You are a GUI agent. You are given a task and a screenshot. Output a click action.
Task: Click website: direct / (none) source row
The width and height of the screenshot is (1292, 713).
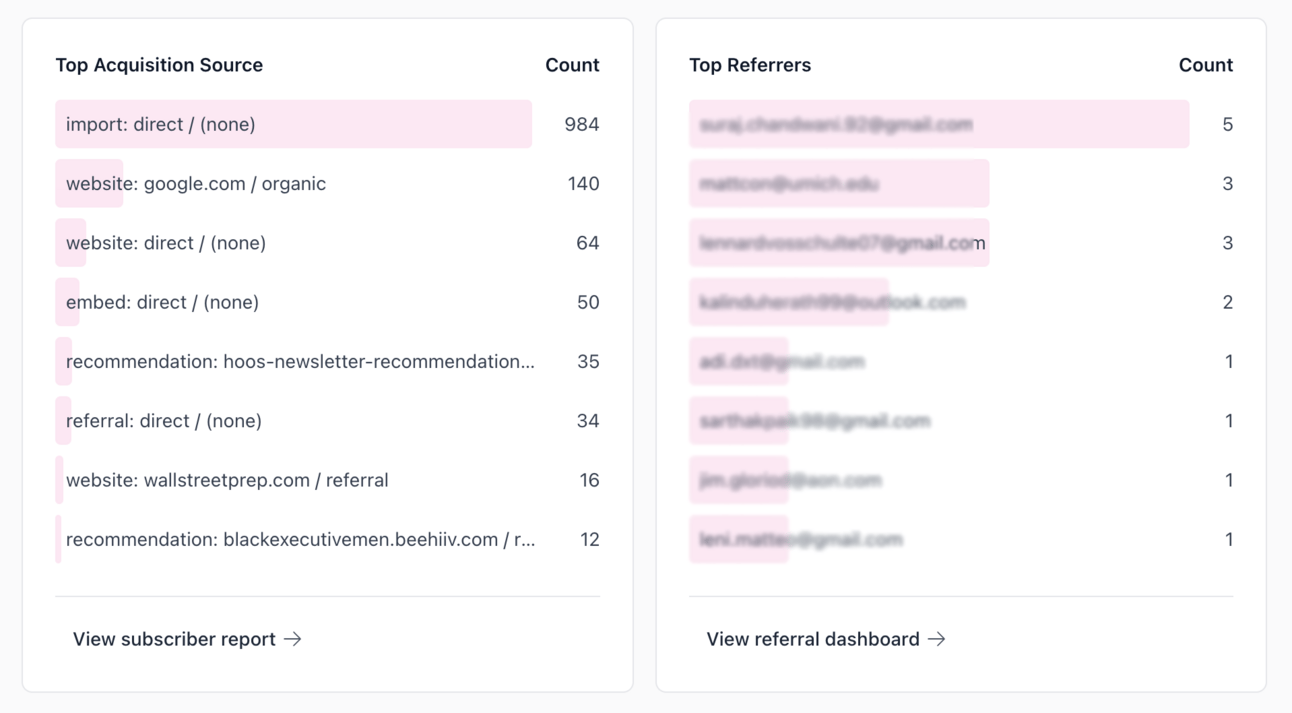click(x=327, y=243)
